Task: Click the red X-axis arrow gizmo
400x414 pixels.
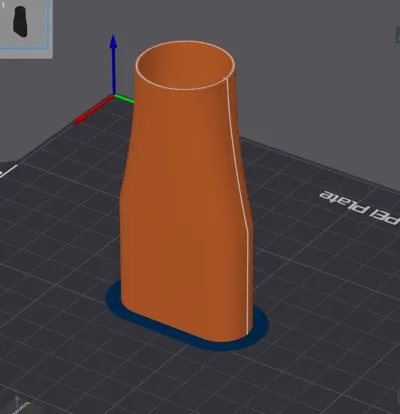Action: [x=93, y=109]
